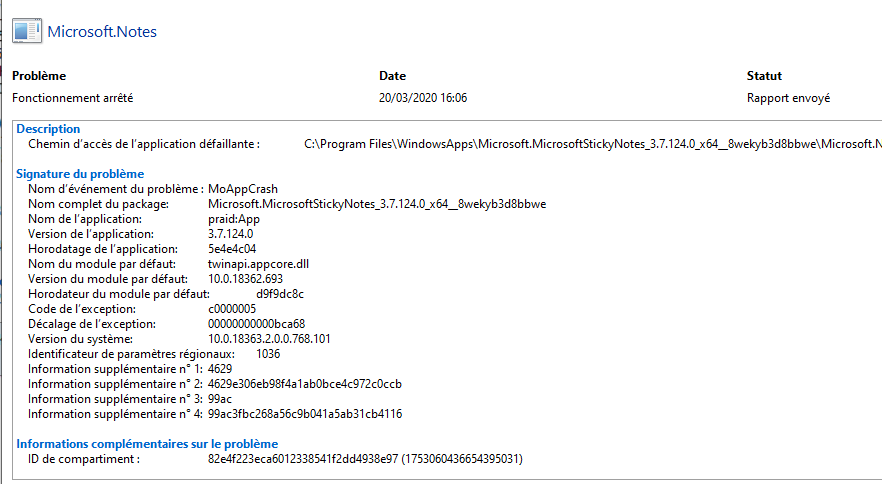The height and width of the screenshot is (484, 882).
Task: Click the Version de l'application label
Action: tap(91, 234)
